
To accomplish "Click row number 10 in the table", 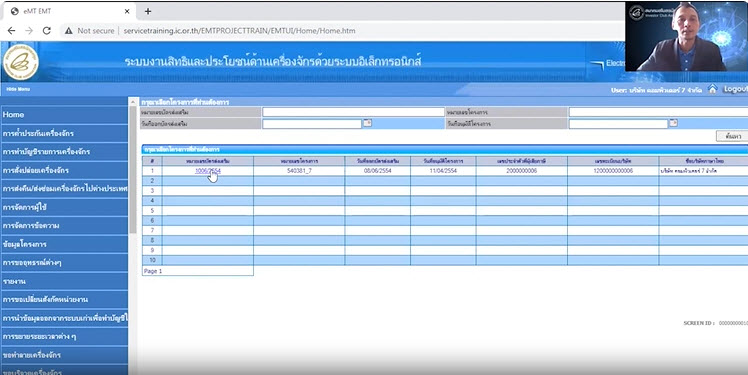I will [x=152, y=260].
